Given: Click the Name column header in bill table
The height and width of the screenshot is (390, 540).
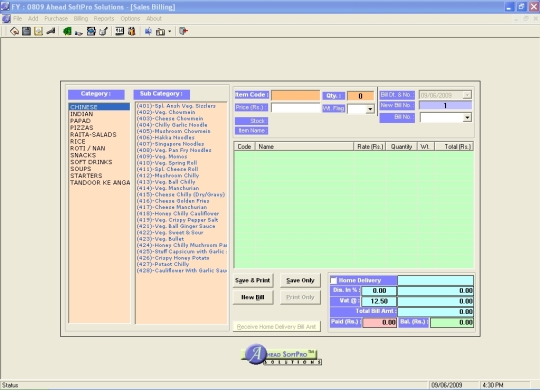Looking at the screenshot, I should pyautogui.click(x=304, y=146).
